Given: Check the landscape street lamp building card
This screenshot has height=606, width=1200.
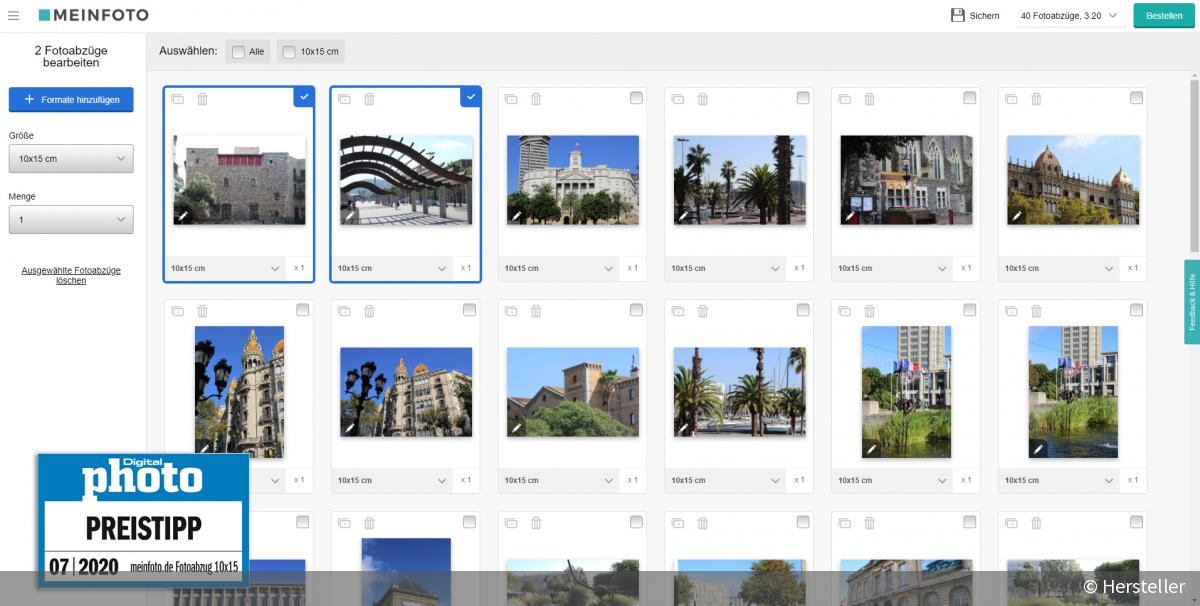Looking at the screenshot, I should (469, 310).
